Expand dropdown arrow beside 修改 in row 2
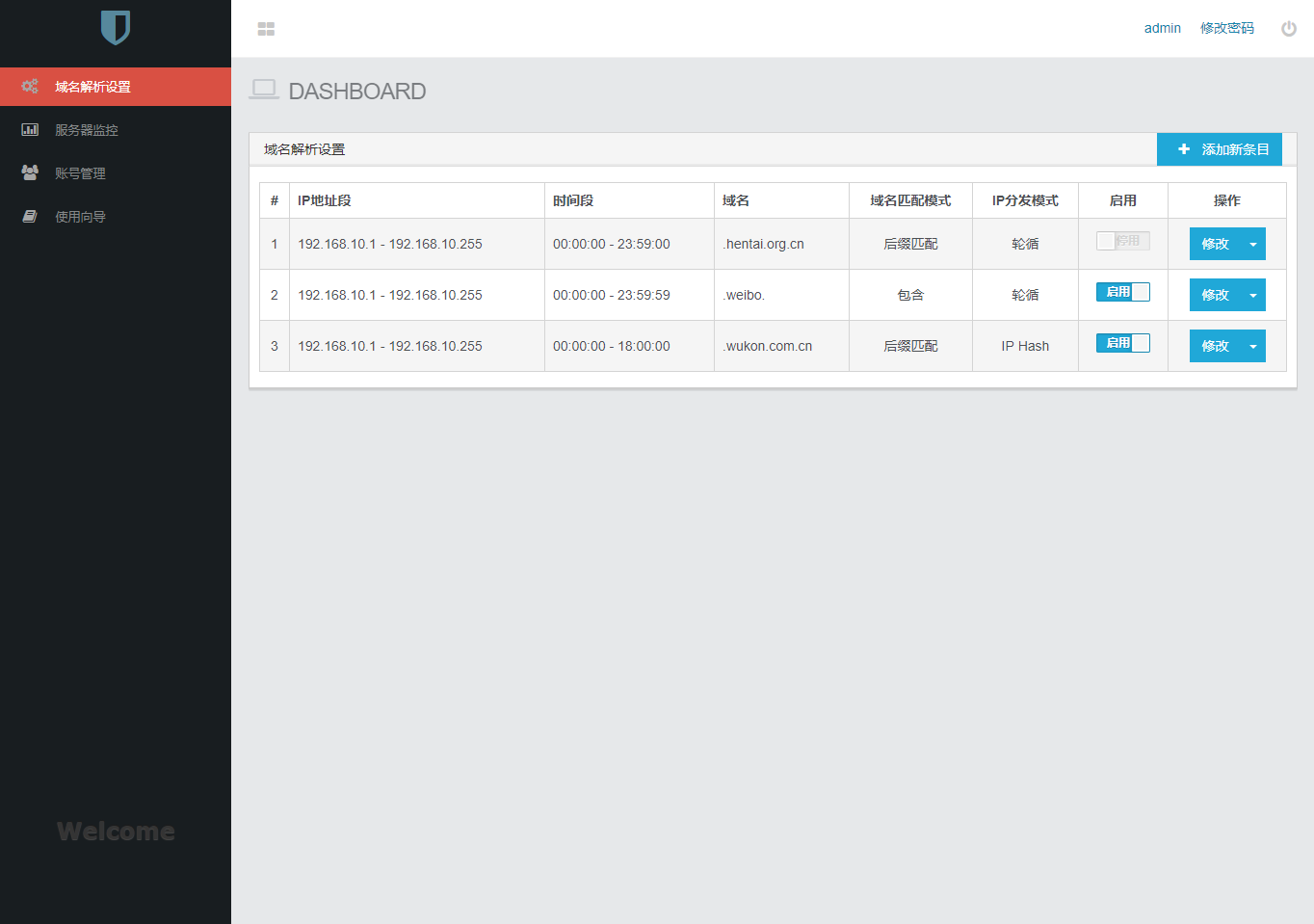 [x=1253, y=295]
